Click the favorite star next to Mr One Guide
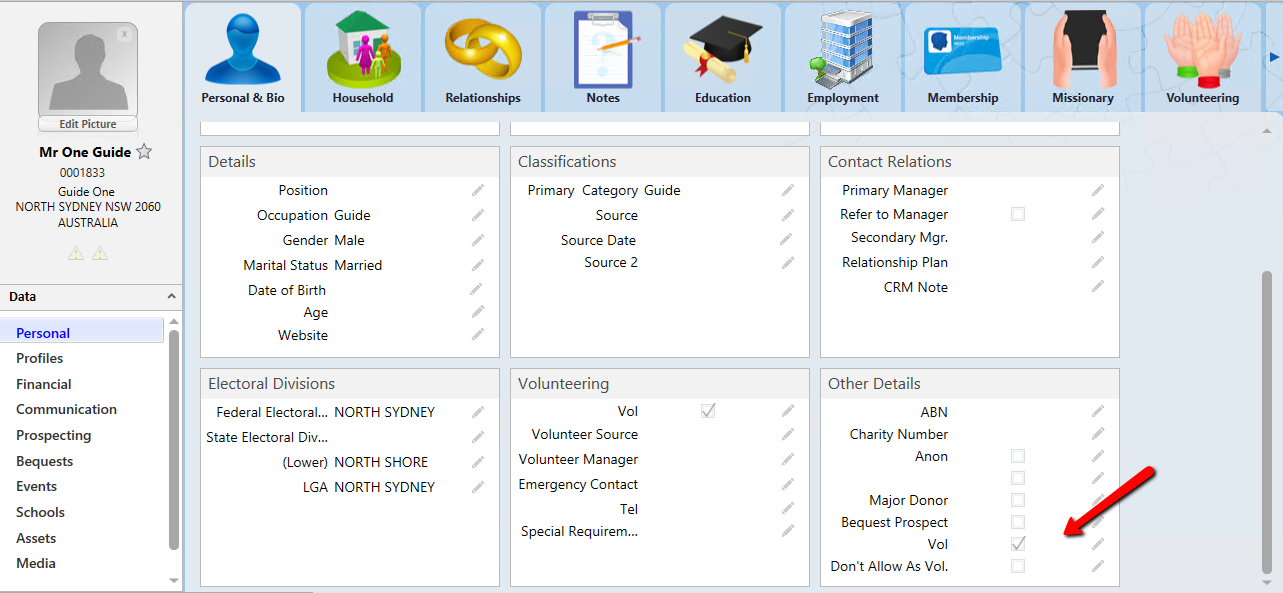1283x593 pixels. pos(144,152)
